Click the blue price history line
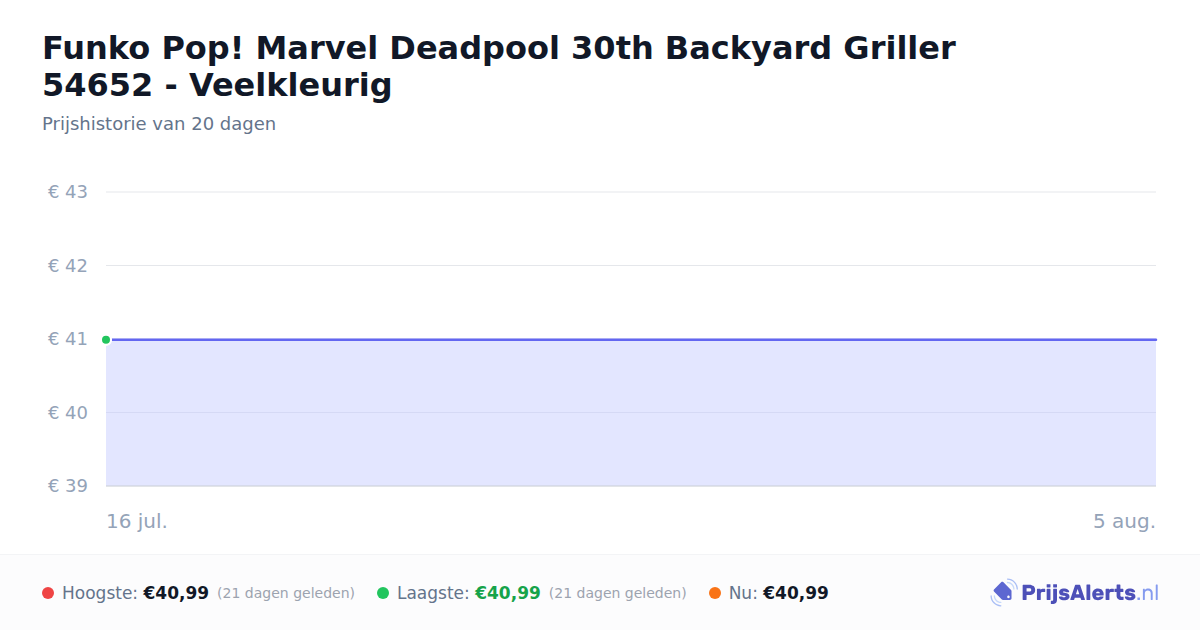 click(631, 339)
